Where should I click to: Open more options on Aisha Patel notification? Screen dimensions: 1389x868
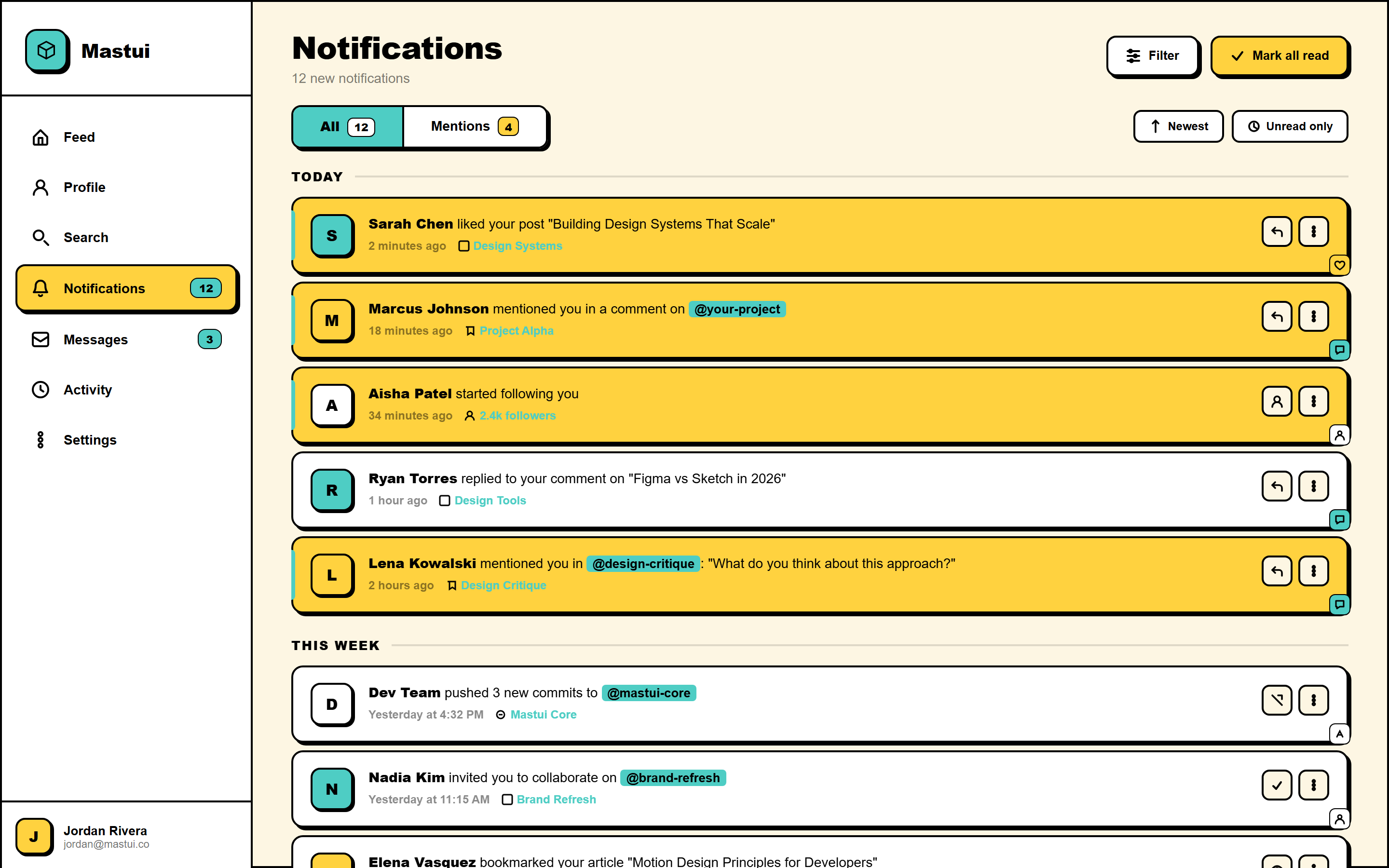click(1313, 401)
